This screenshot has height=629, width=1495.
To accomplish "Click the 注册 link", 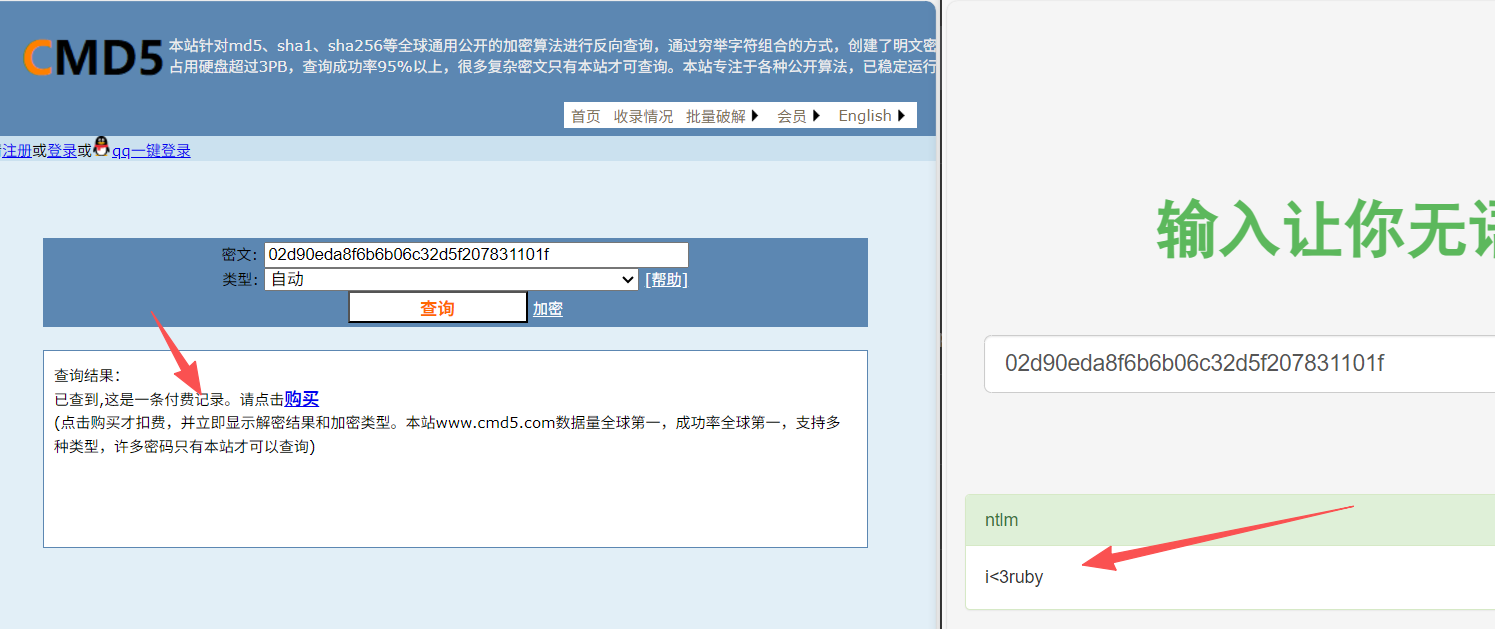I will click(x=17, y=151).
